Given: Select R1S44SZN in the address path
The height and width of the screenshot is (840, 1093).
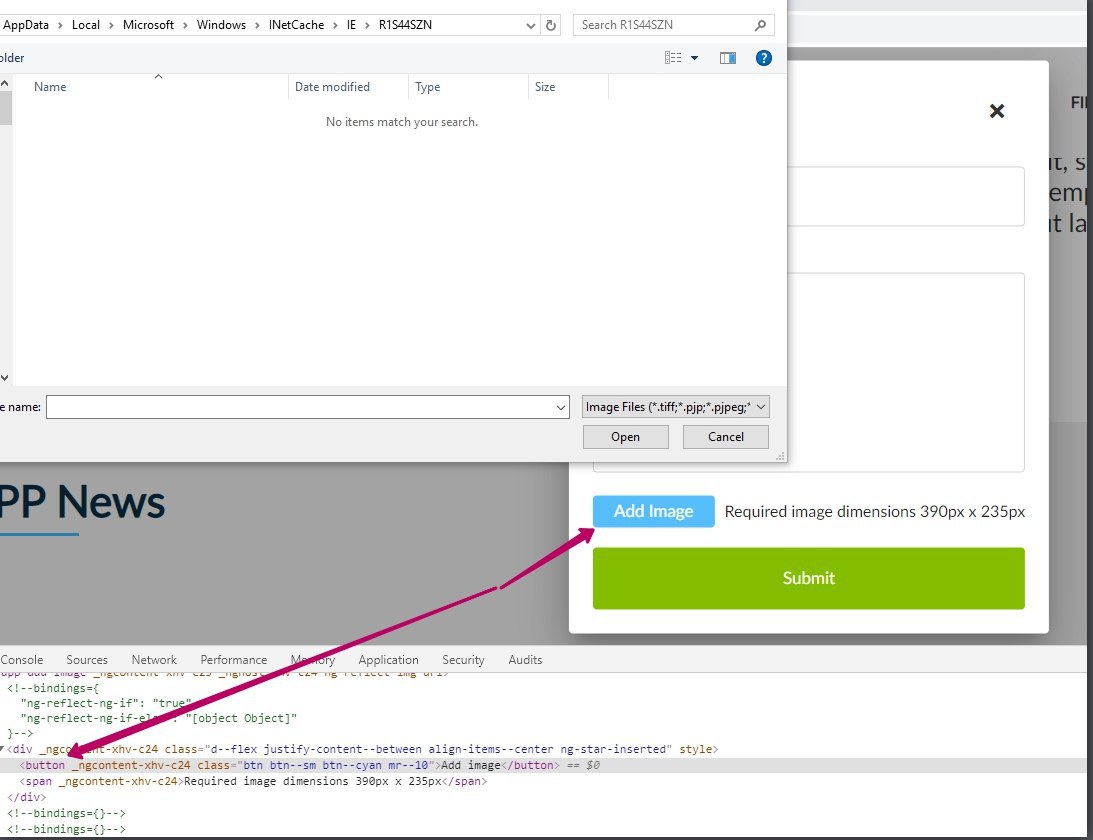Looking at the screenshot, I should (405, 25).
